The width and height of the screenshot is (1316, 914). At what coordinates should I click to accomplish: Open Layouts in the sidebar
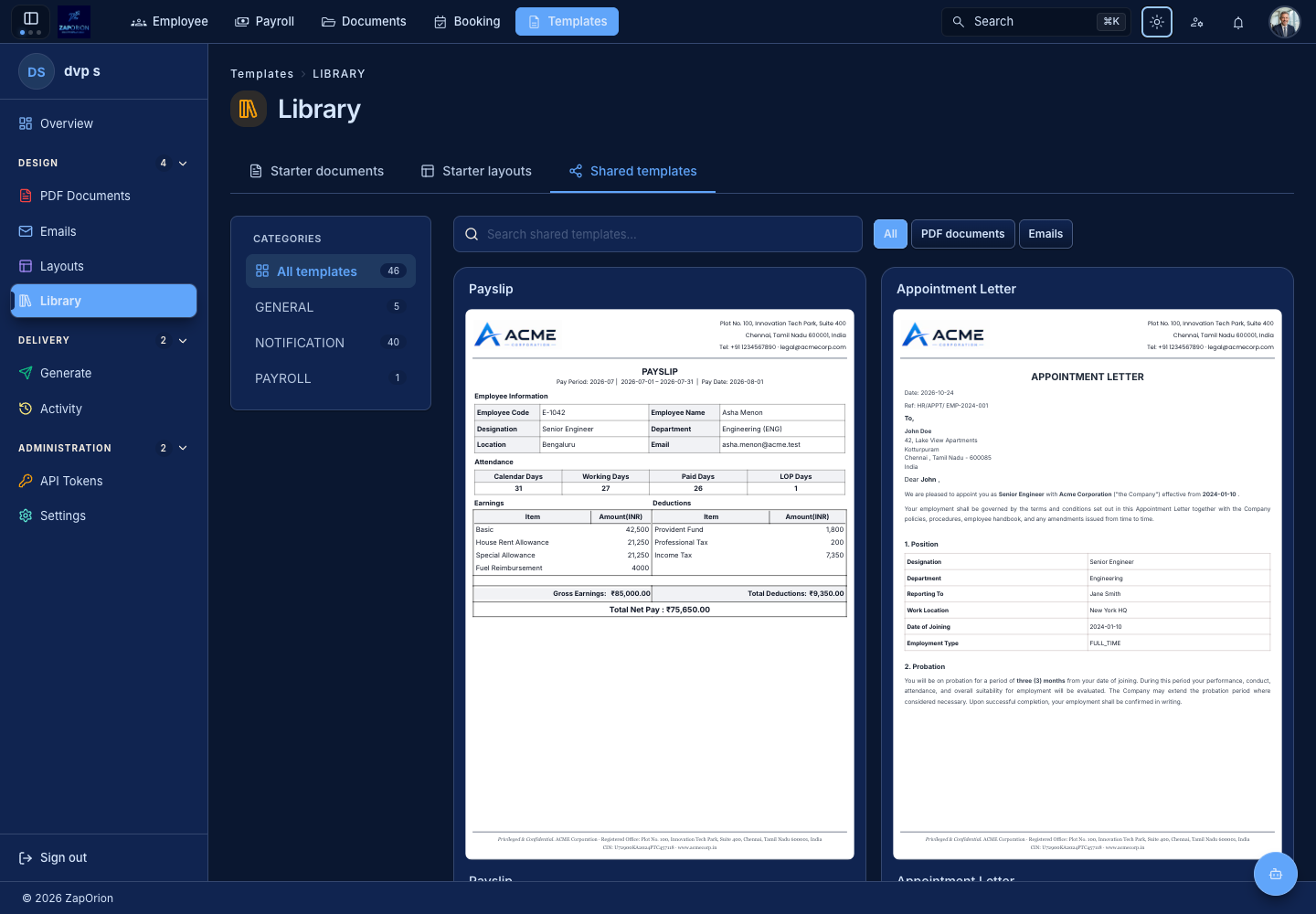tap(103, 266)
